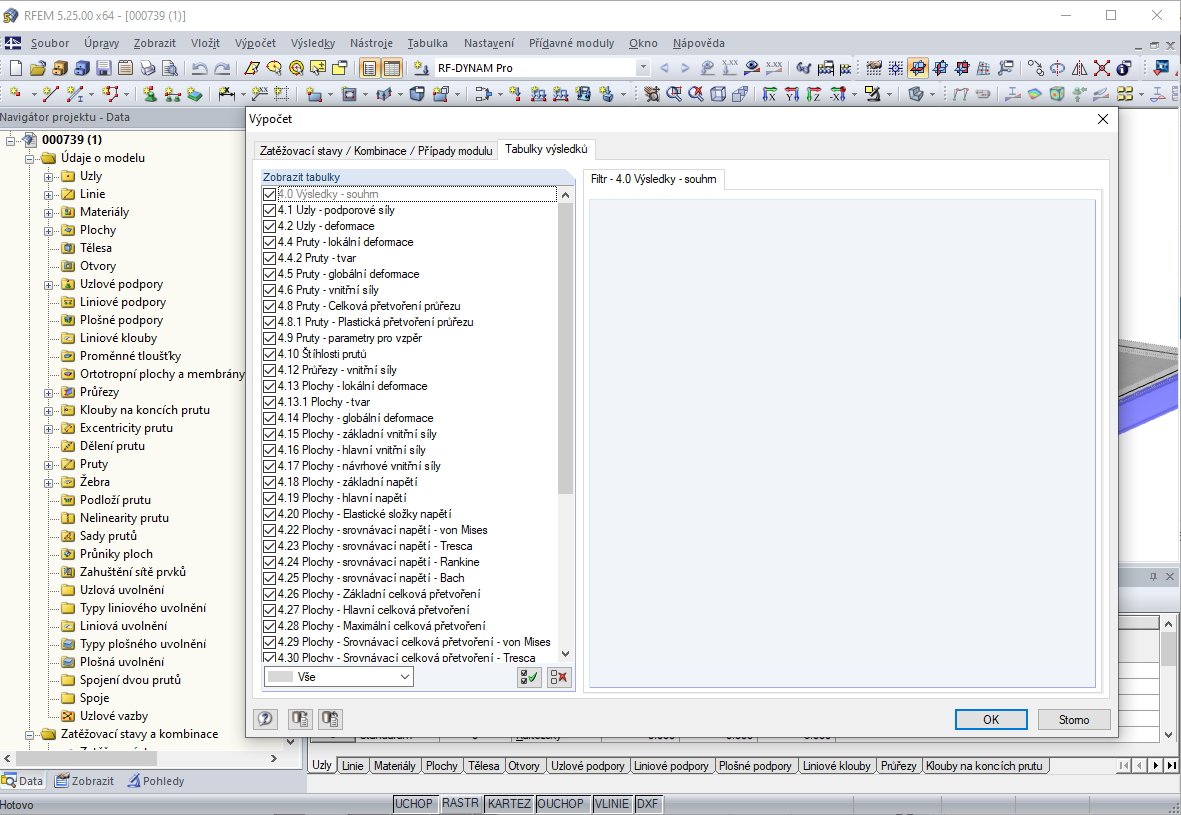
Task: Uncheck 4.1 Uzly - podporové síly
Action: (270, 210)
